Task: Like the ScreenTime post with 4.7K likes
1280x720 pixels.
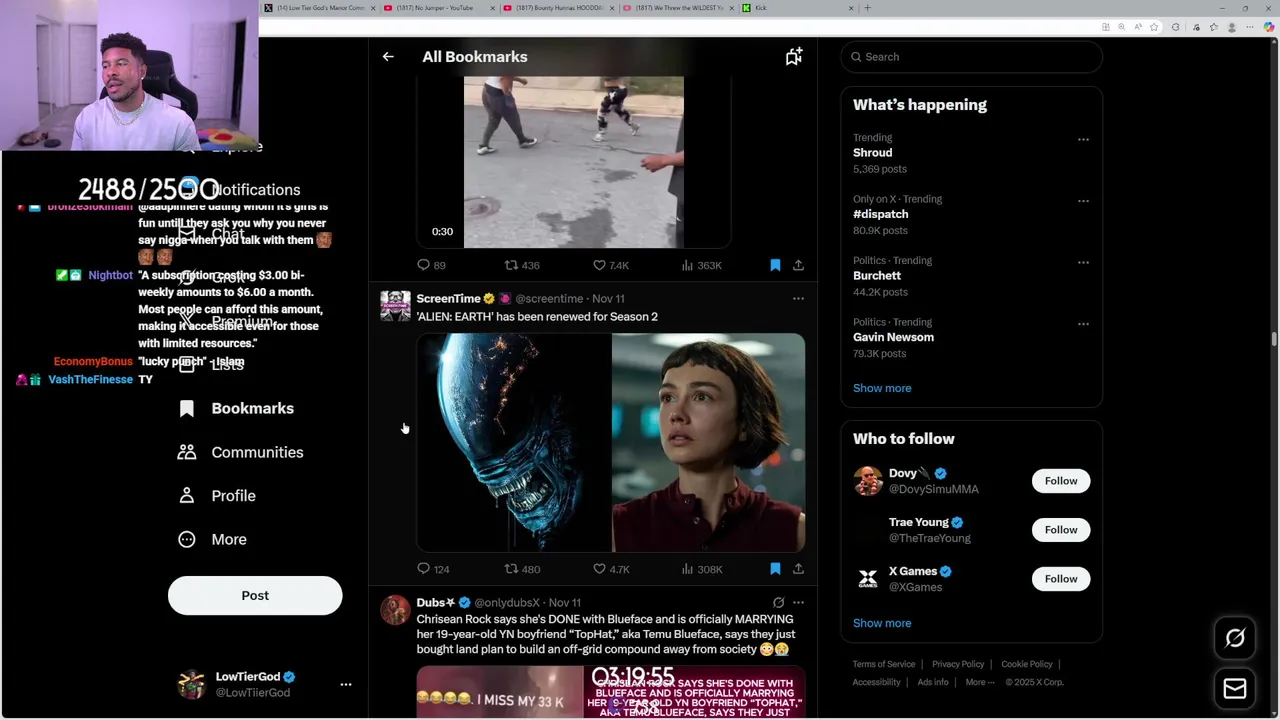Action: point(611,569)
